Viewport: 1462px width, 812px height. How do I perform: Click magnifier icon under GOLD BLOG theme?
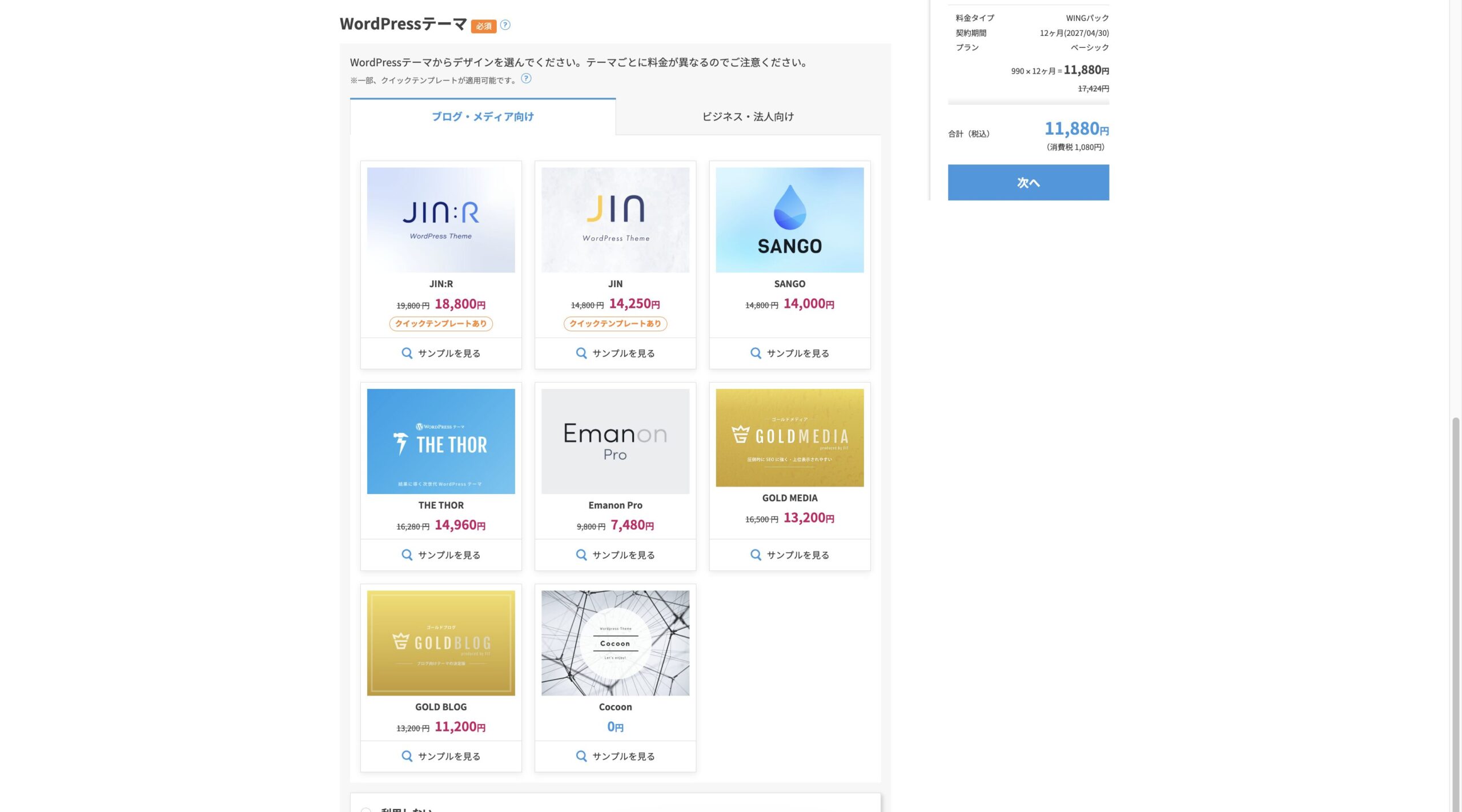tap(407, 756)
